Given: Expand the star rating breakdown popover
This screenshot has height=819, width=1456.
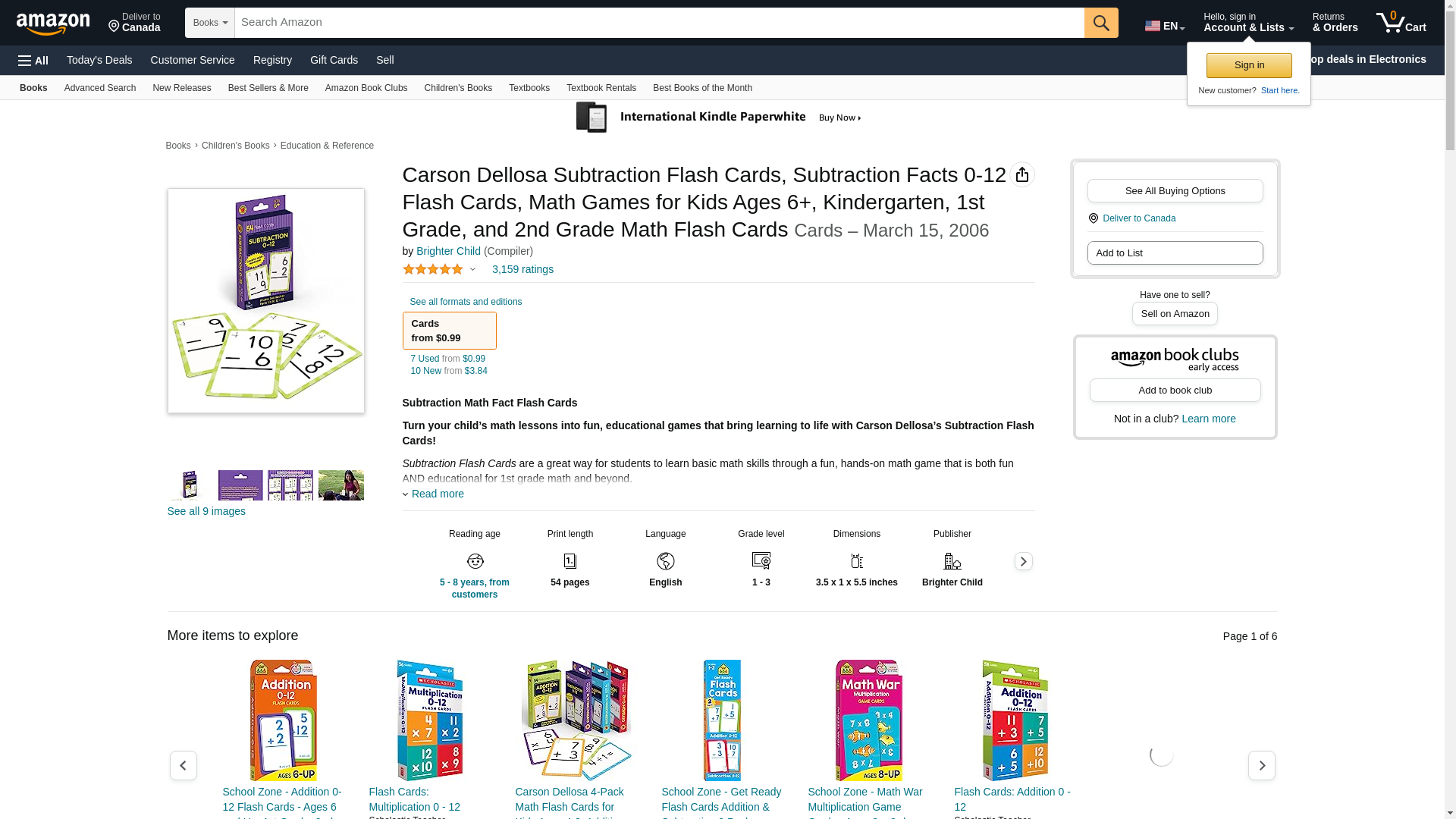Looking at the screenshot, I should coord(472,269).
